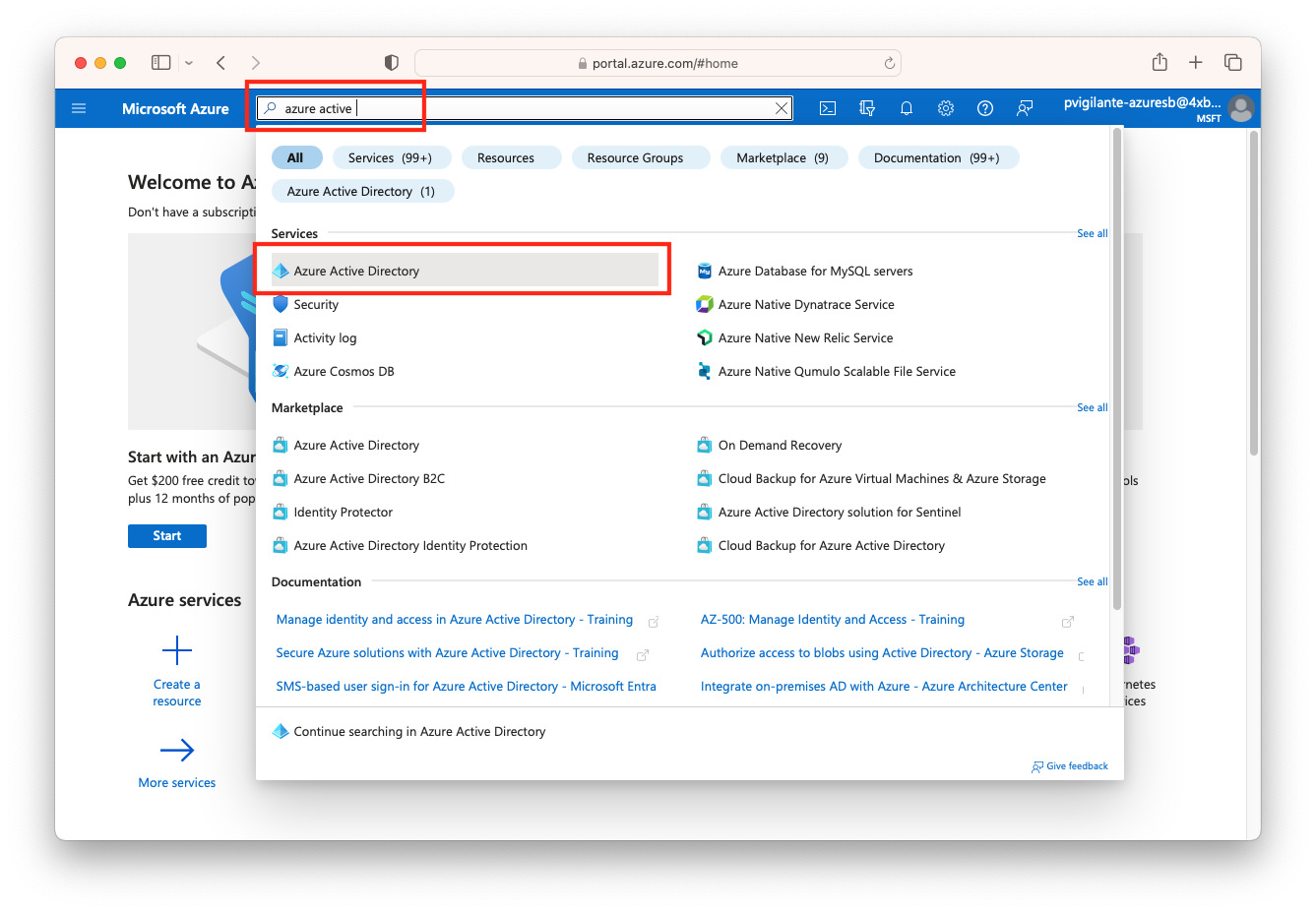Open the account menu via the profile avatar
The height and width of the screenshot is (913, 1316).
[1241, 108]
